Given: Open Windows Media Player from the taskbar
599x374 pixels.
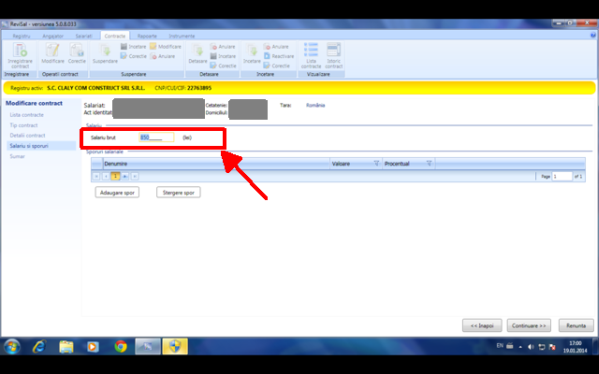Looking at the screenshot, I should click(93, 346).
